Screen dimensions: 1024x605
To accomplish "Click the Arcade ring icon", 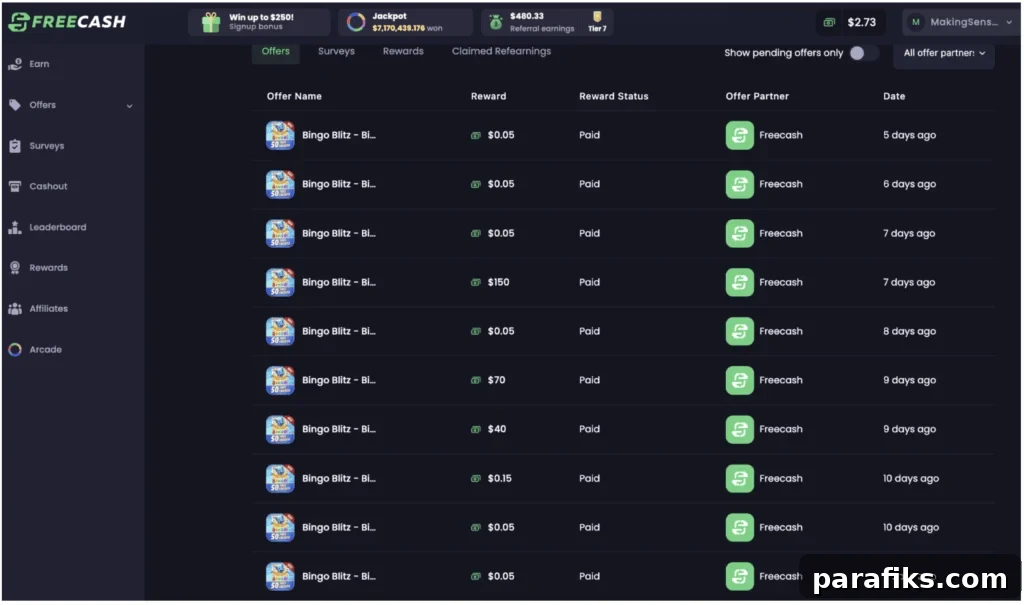I will pyautogui.click(x=15, y=350).
